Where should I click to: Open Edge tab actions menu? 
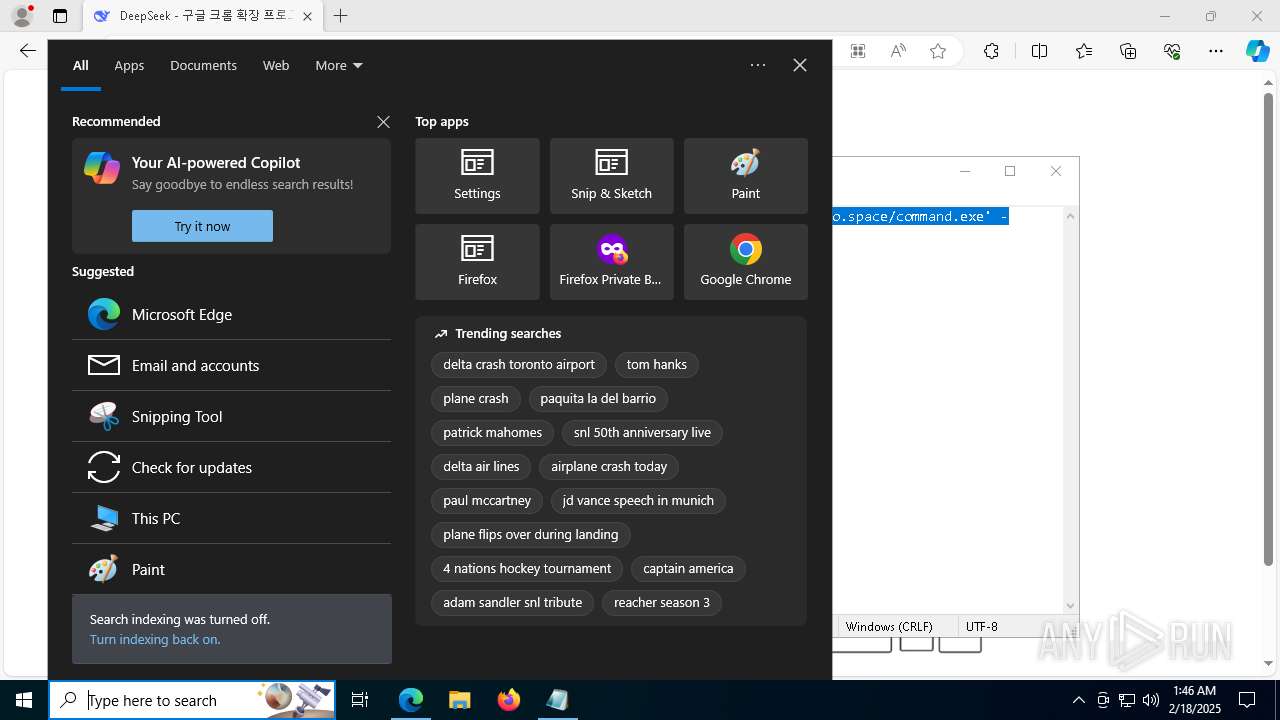60,16
